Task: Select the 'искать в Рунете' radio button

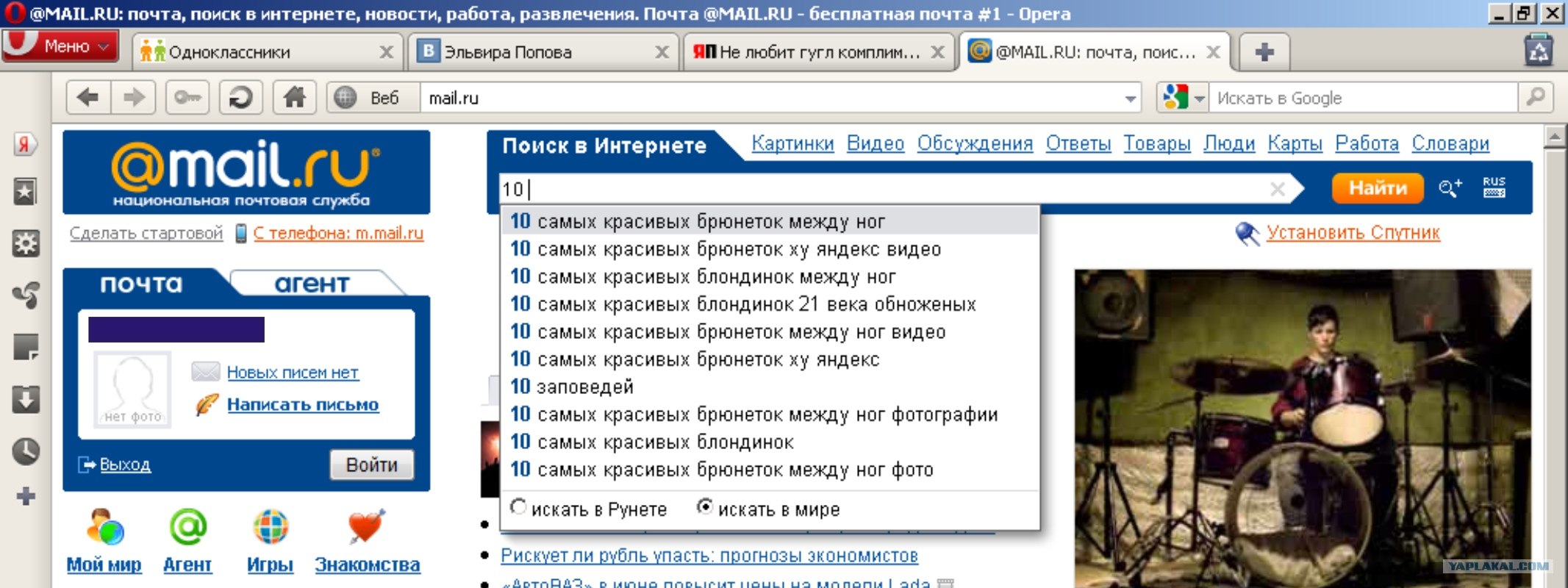Action: pyautogui.click(x=518, y=507)
